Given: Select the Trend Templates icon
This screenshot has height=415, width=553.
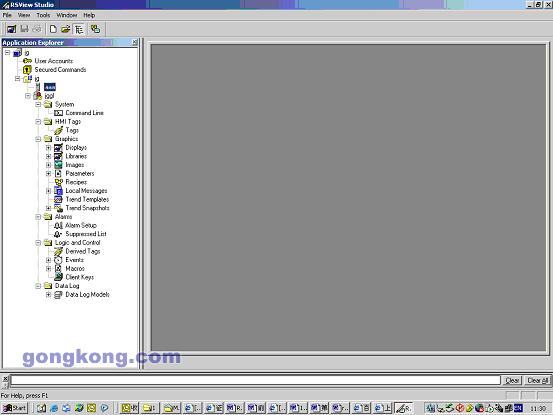Looking at the screenshot, I should coord(59,200).
